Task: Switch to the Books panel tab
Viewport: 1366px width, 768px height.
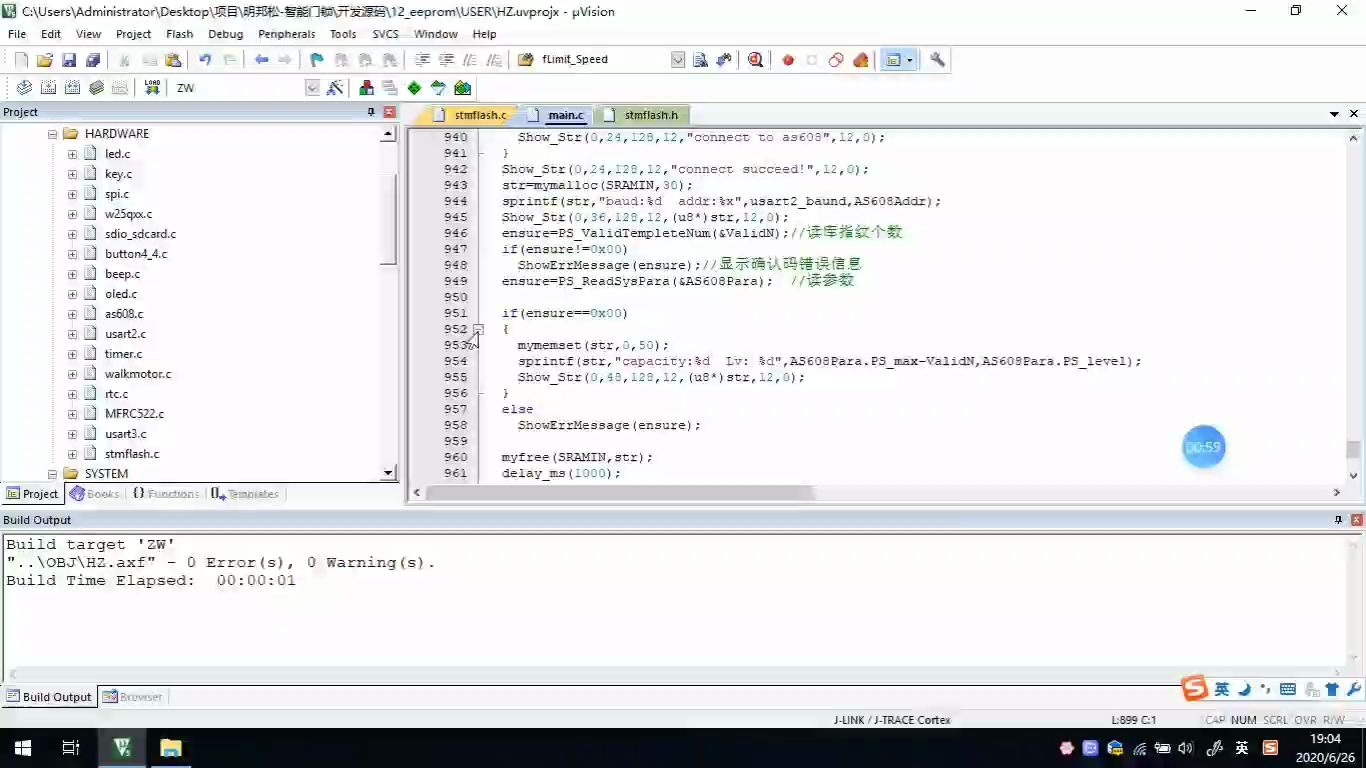Action: (x=95, y=494)
